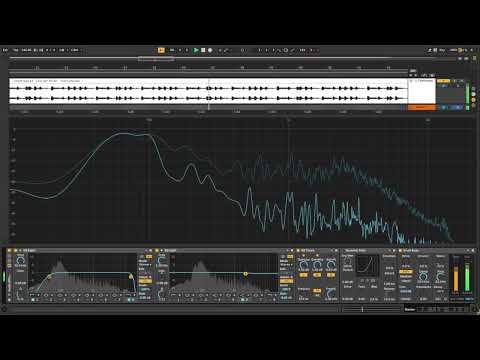The height and width of the screenshot is (360, 480).
Task: Select the last band node on first EQ curve
Action: (x=131, y=276)
